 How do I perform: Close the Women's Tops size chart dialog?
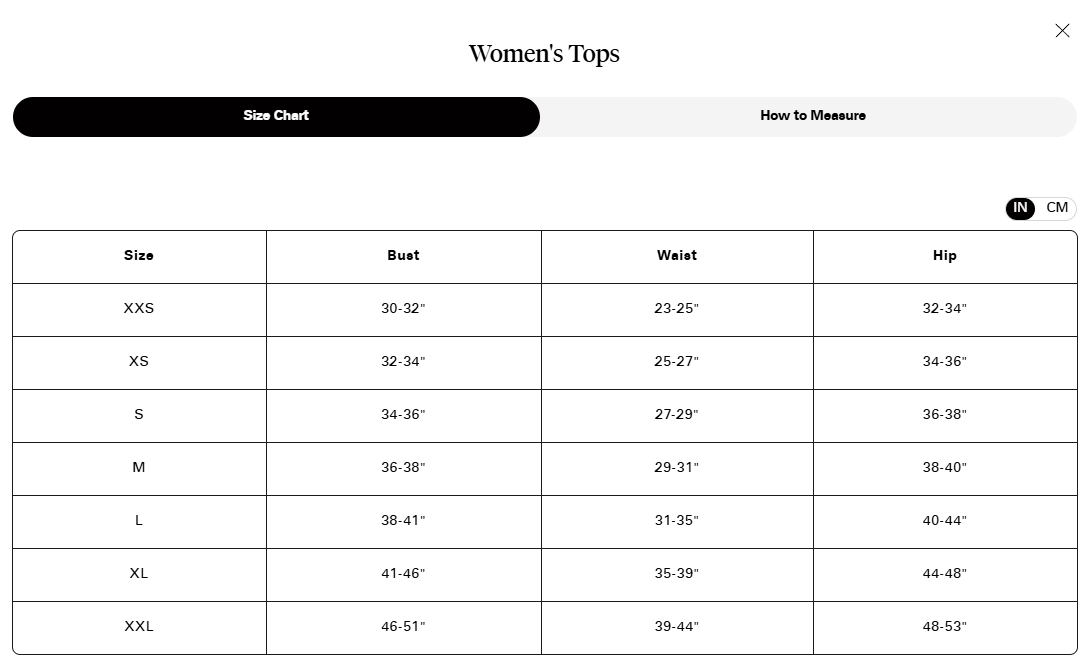(x=1062, y=31)
